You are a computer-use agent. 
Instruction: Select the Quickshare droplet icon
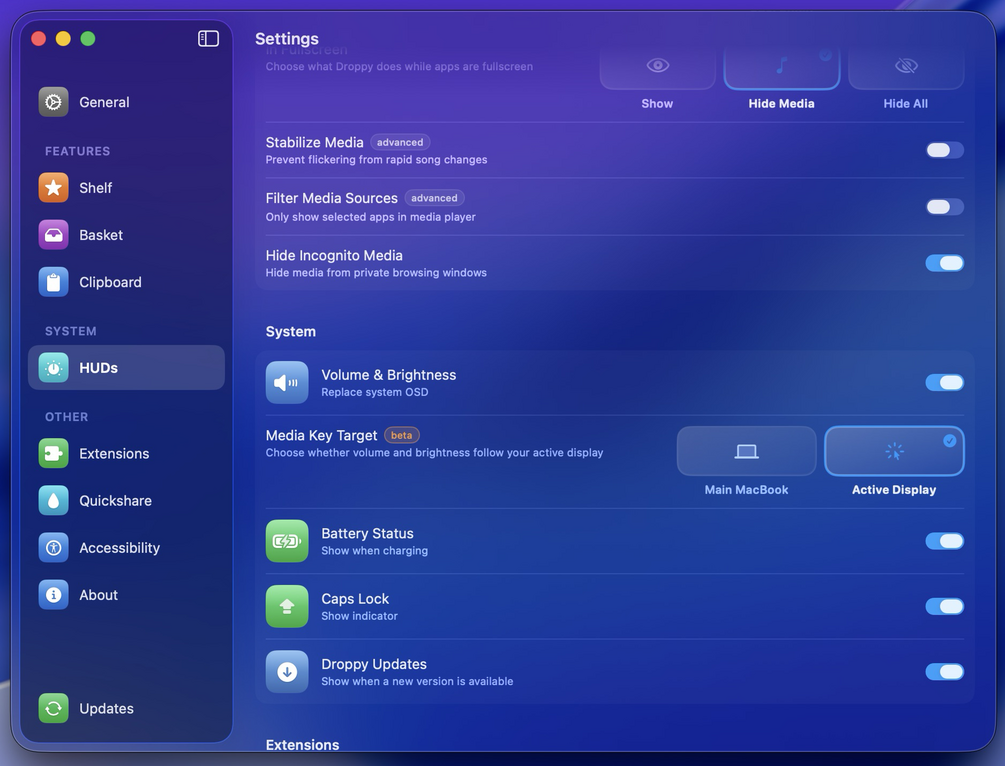(x=53, y=500)
